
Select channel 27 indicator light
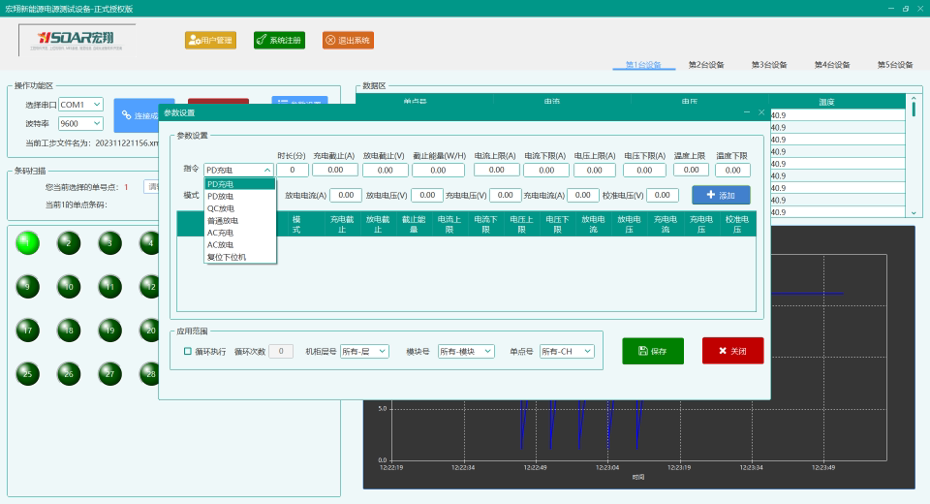pyautogui.click(x=110, y=374)
